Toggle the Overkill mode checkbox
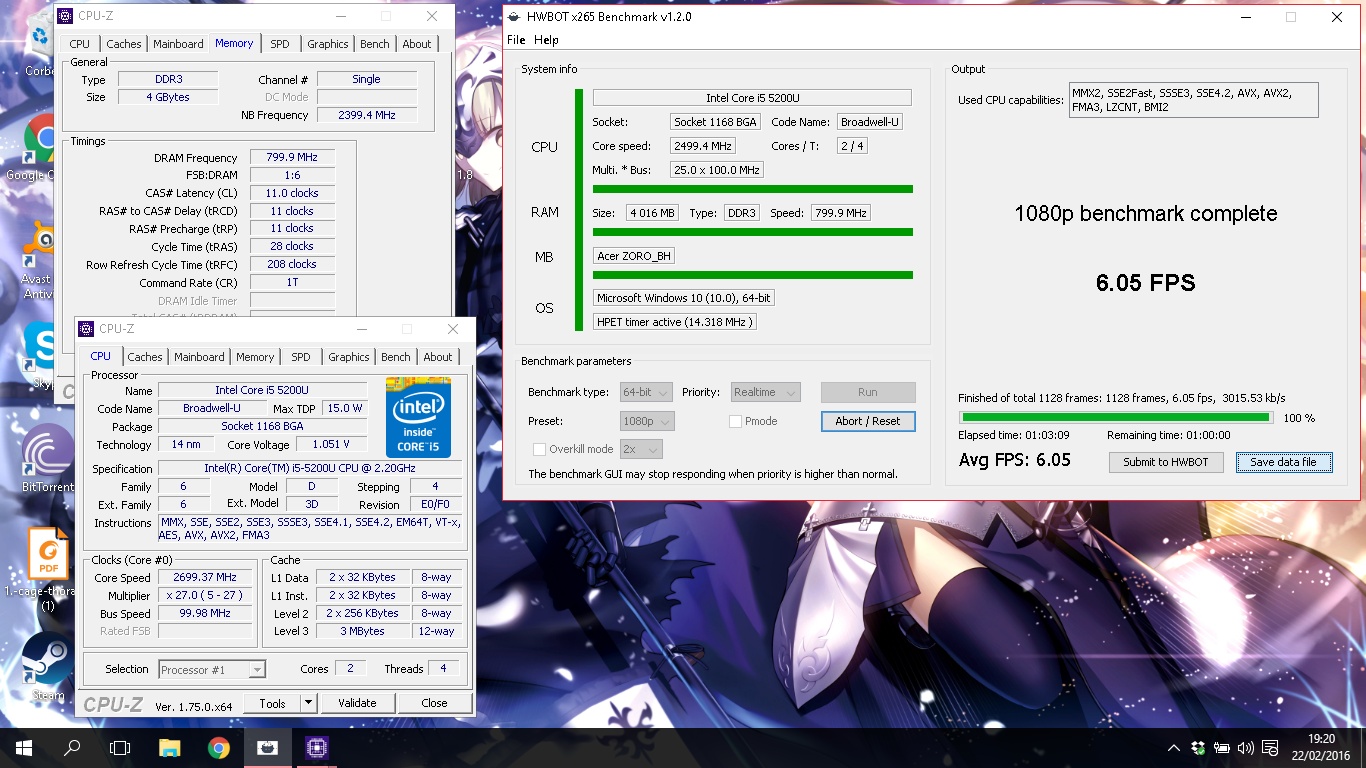The image size is (1366, 768). [540, 449]
